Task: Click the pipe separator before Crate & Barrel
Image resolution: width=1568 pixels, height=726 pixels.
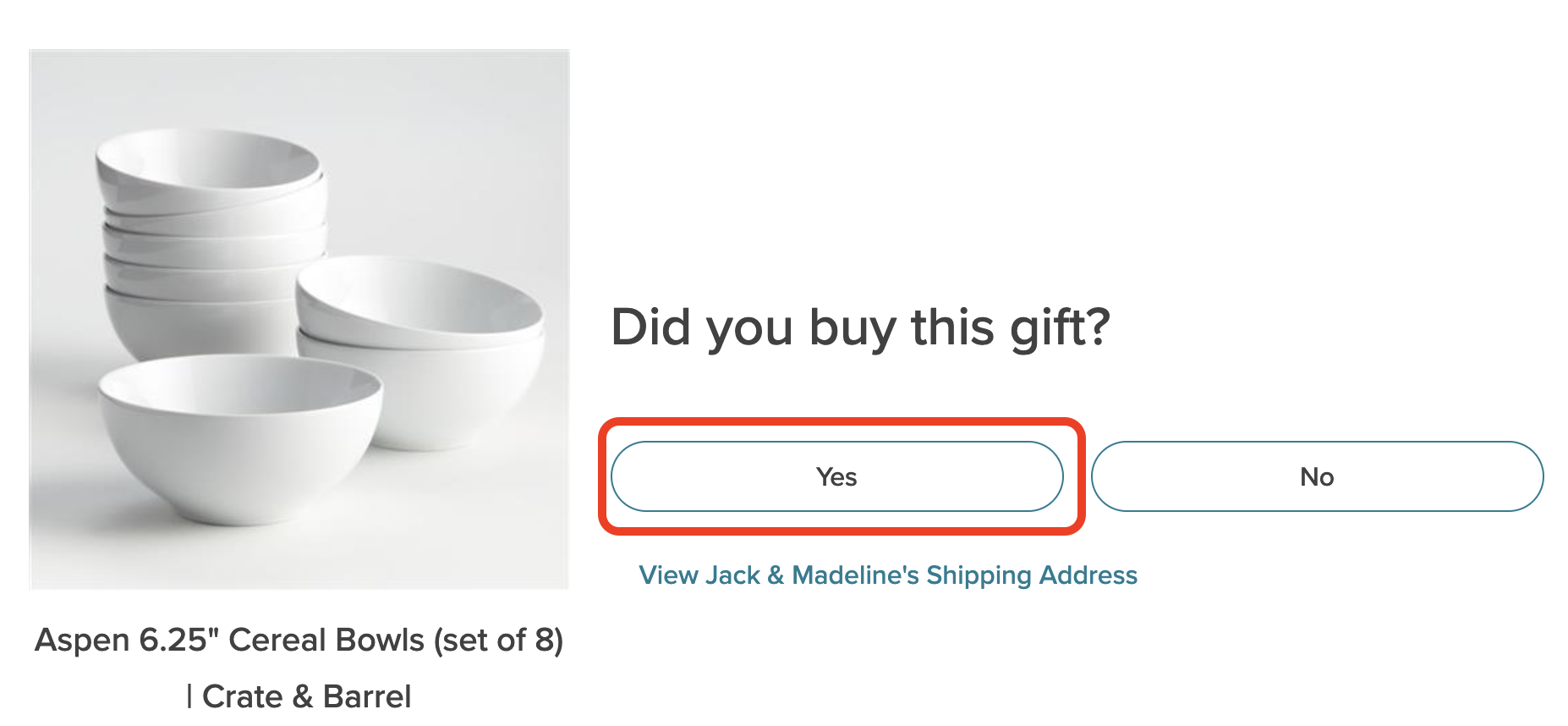Action: click(x=189, y=696)
